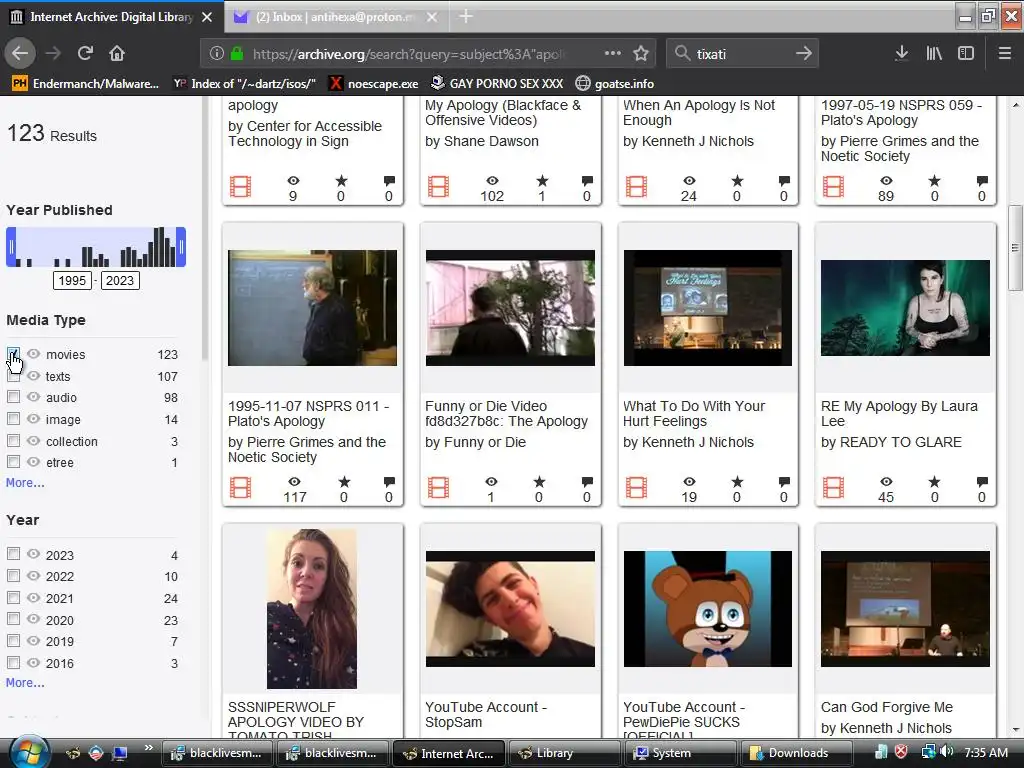
Task: Bookmark this page with the star icon
Action: point(641,54)
